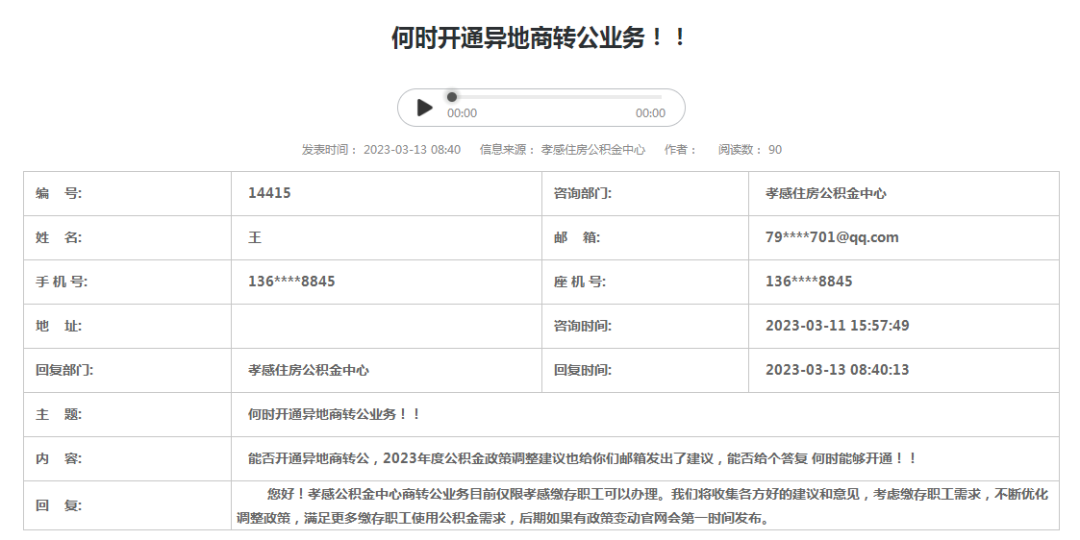The width and height of the screenshot is (1080, 540).
Task: Click the consult time 2023-03-11 15:57:49
Action: [836, 325]
